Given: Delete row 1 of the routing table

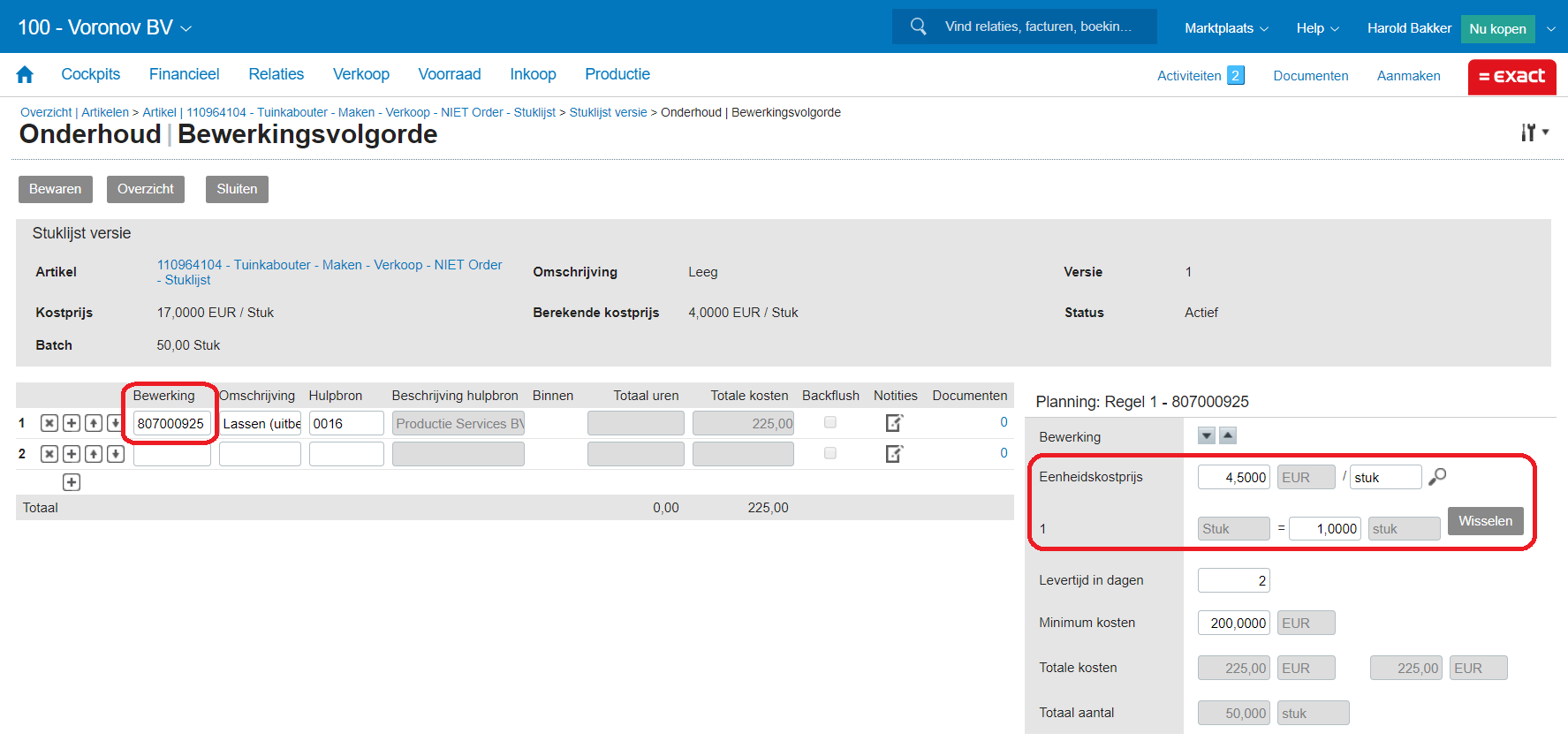Looking at the screenshot, I should [49, 424].
